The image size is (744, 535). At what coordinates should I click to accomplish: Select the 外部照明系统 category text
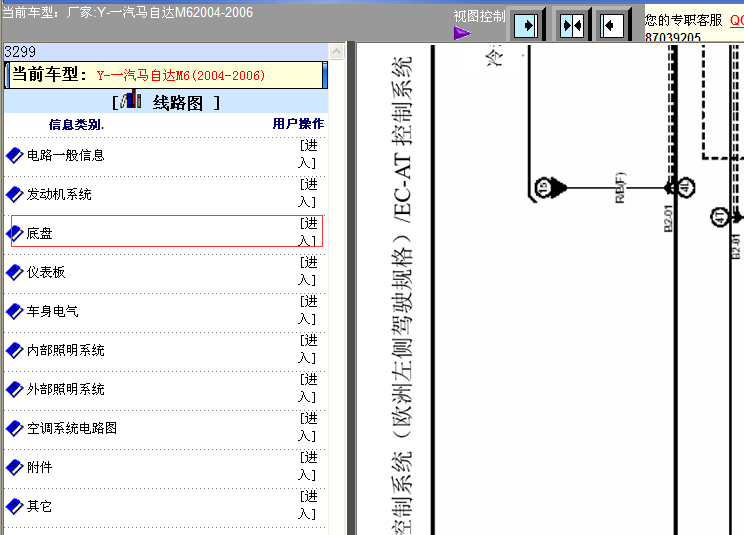pos(65,389)
